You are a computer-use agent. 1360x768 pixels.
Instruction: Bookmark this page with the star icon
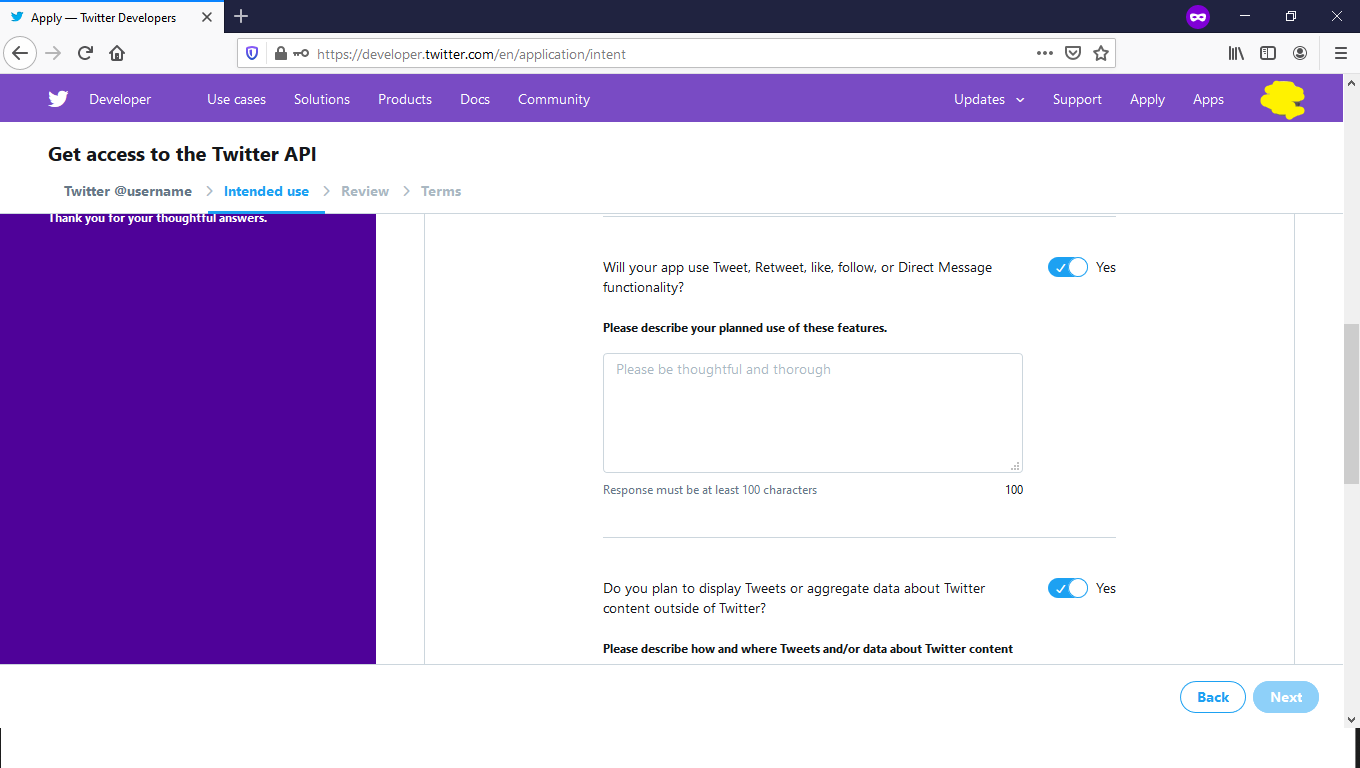coord(1101,53)
